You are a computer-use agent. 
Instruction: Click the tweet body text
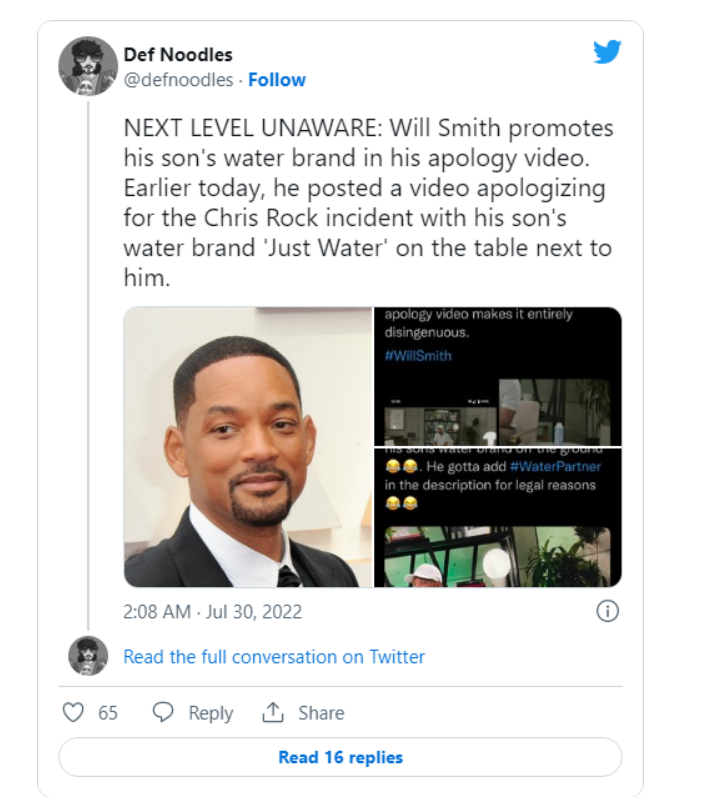[368, 203]
